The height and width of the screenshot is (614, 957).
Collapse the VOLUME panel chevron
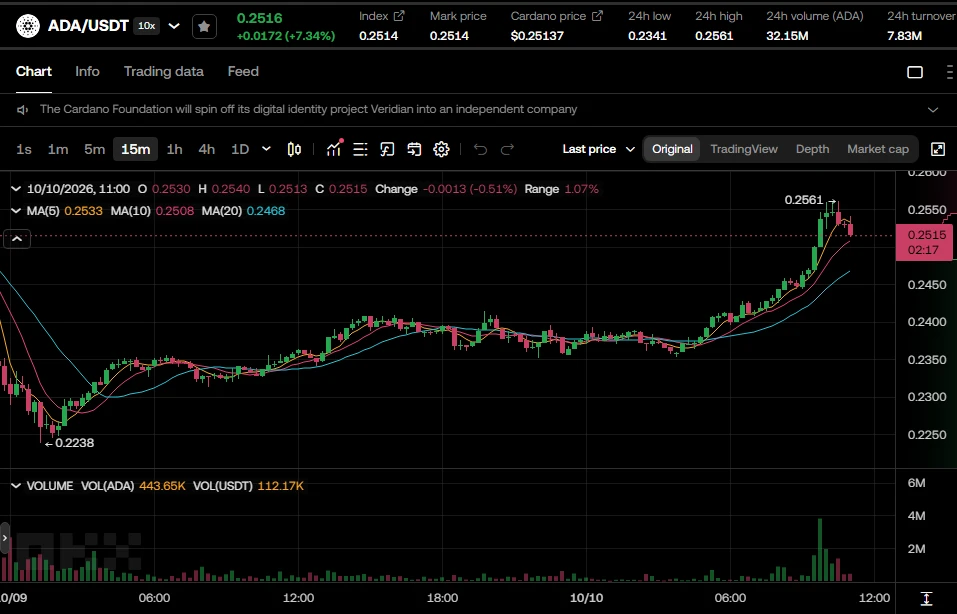point(16,486)
